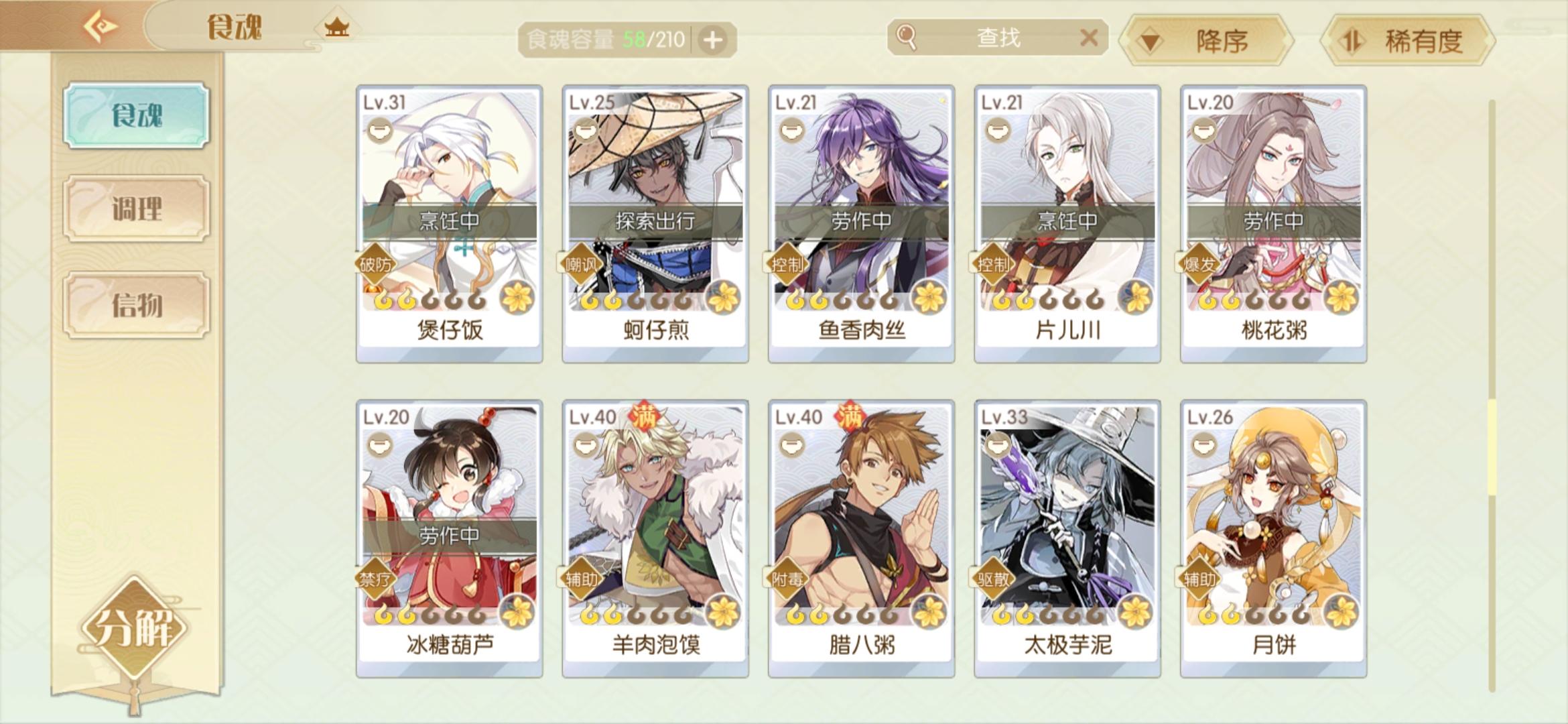Tap the 驱散 badge on 太极芋泥
1568x724 pixels.
coord(992,579)
